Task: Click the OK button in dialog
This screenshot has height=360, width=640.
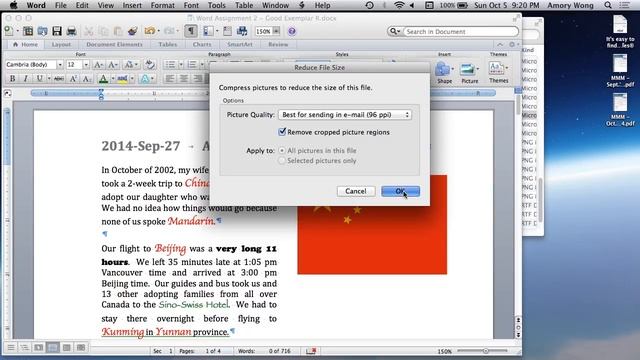Action: point(400,191)
